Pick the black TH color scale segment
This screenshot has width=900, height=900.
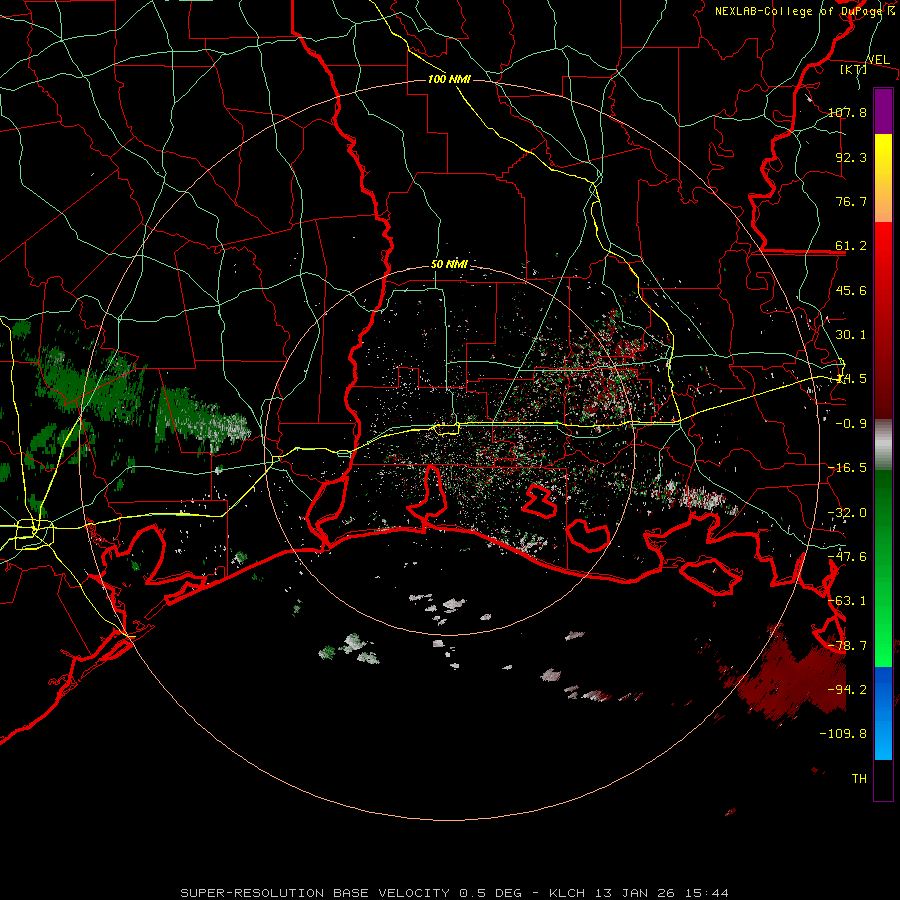(x=883, y=780)
